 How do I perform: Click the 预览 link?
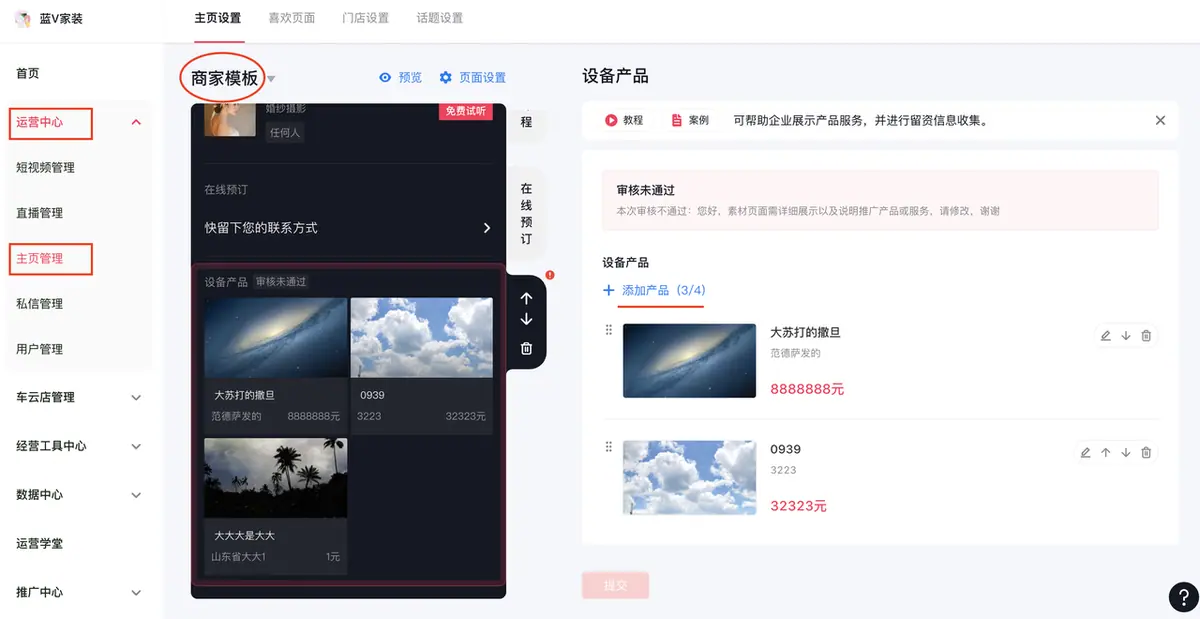click(x=410, y=78)
